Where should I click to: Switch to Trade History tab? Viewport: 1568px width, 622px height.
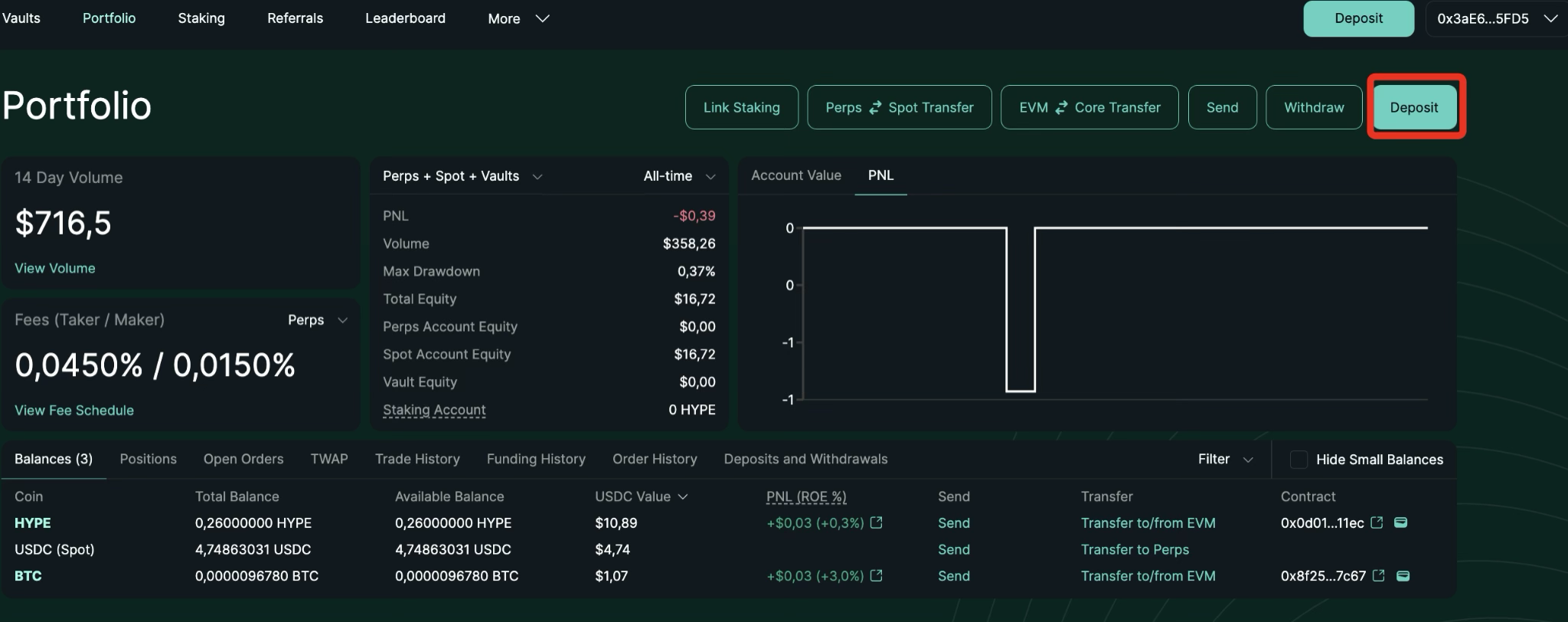pos(417,459)
